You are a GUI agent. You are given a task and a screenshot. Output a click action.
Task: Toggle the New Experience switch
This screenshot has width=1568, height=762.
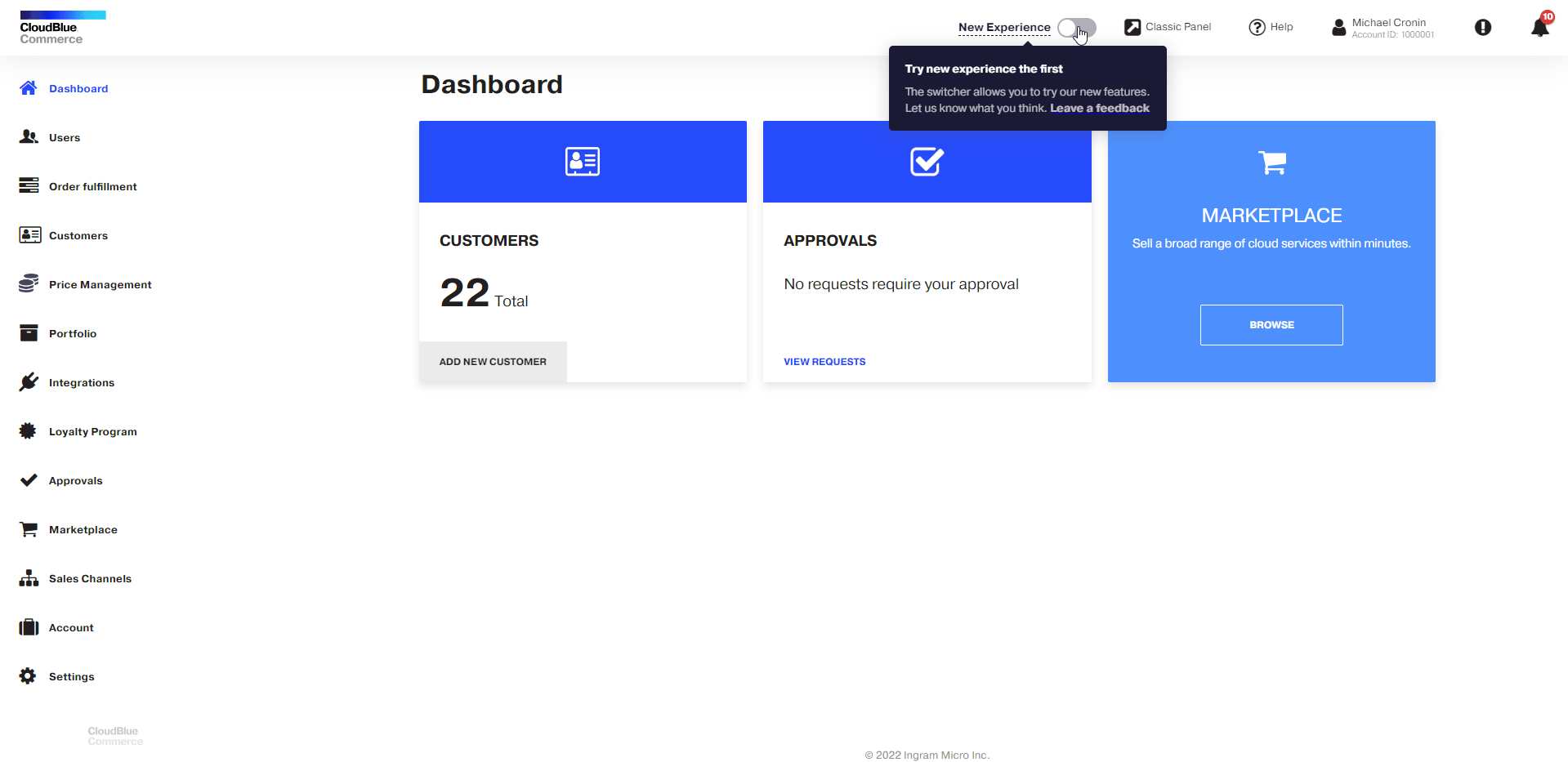(1077, 28)
